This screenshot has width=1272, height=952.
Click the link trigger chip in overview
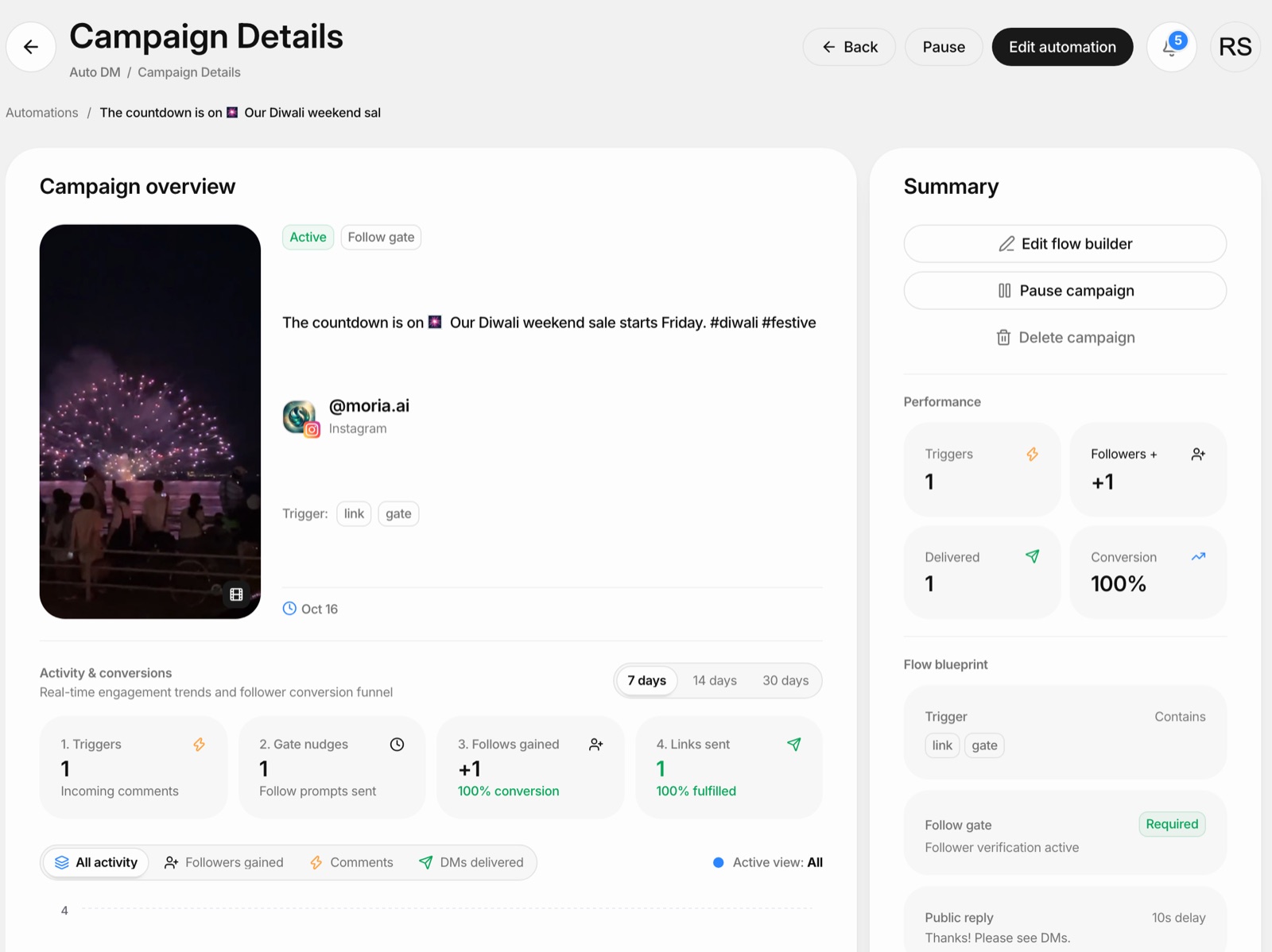(354, 513)
